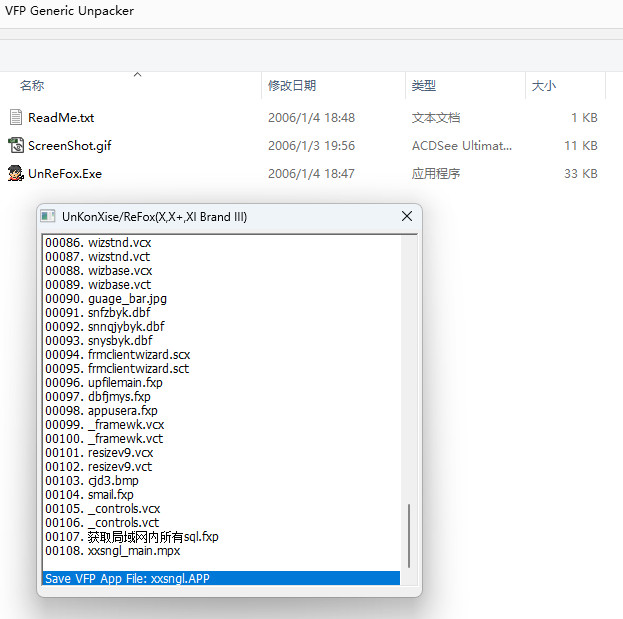
Task: Select the 00103. cjd3.bmp list entry
Action: click(91, 480)
